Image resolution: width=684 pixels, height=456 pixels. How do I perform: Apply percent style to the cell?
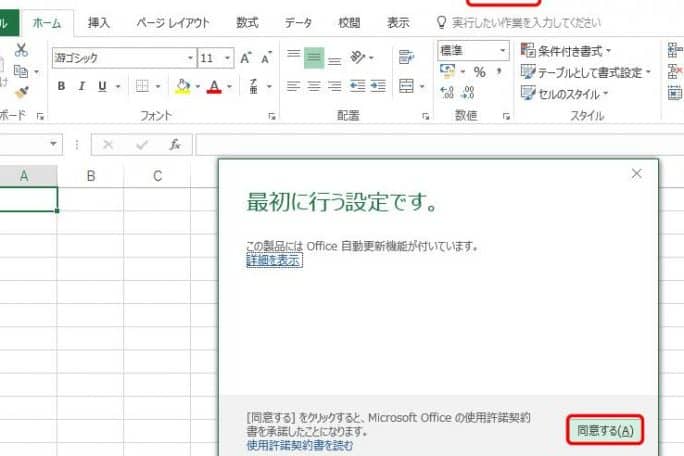coord(479,72)
